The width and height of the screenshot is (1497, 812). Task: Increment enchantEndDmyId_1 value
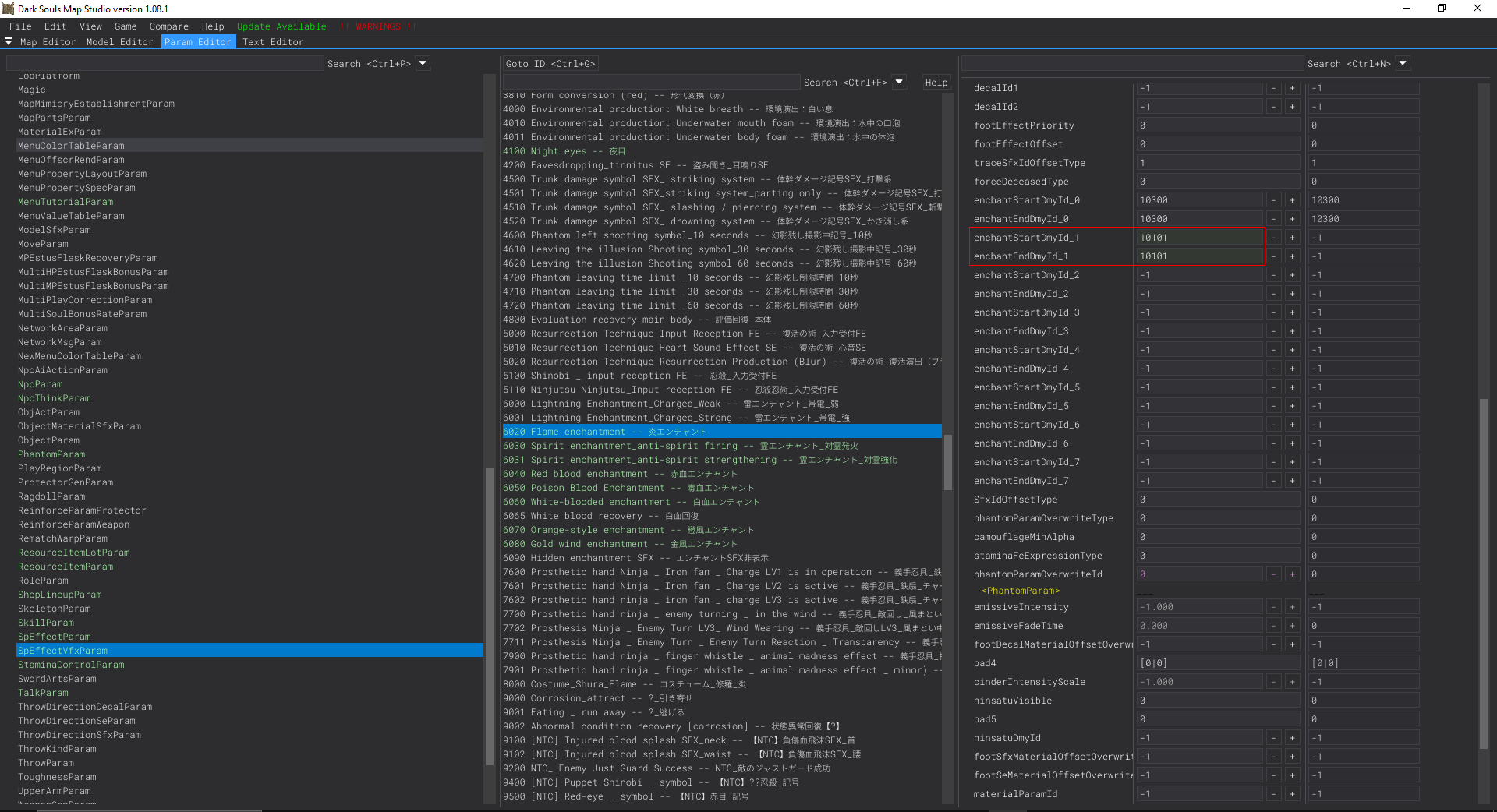1292,256
